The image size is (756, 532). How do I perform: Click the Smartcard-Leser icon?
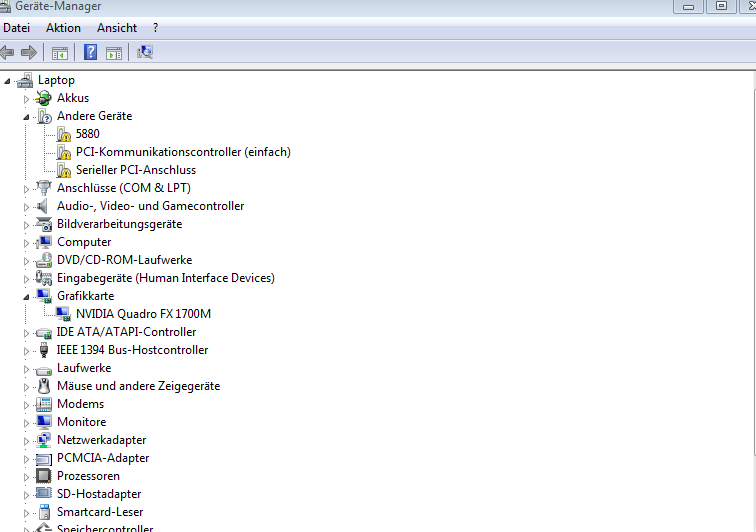[44, 512]
